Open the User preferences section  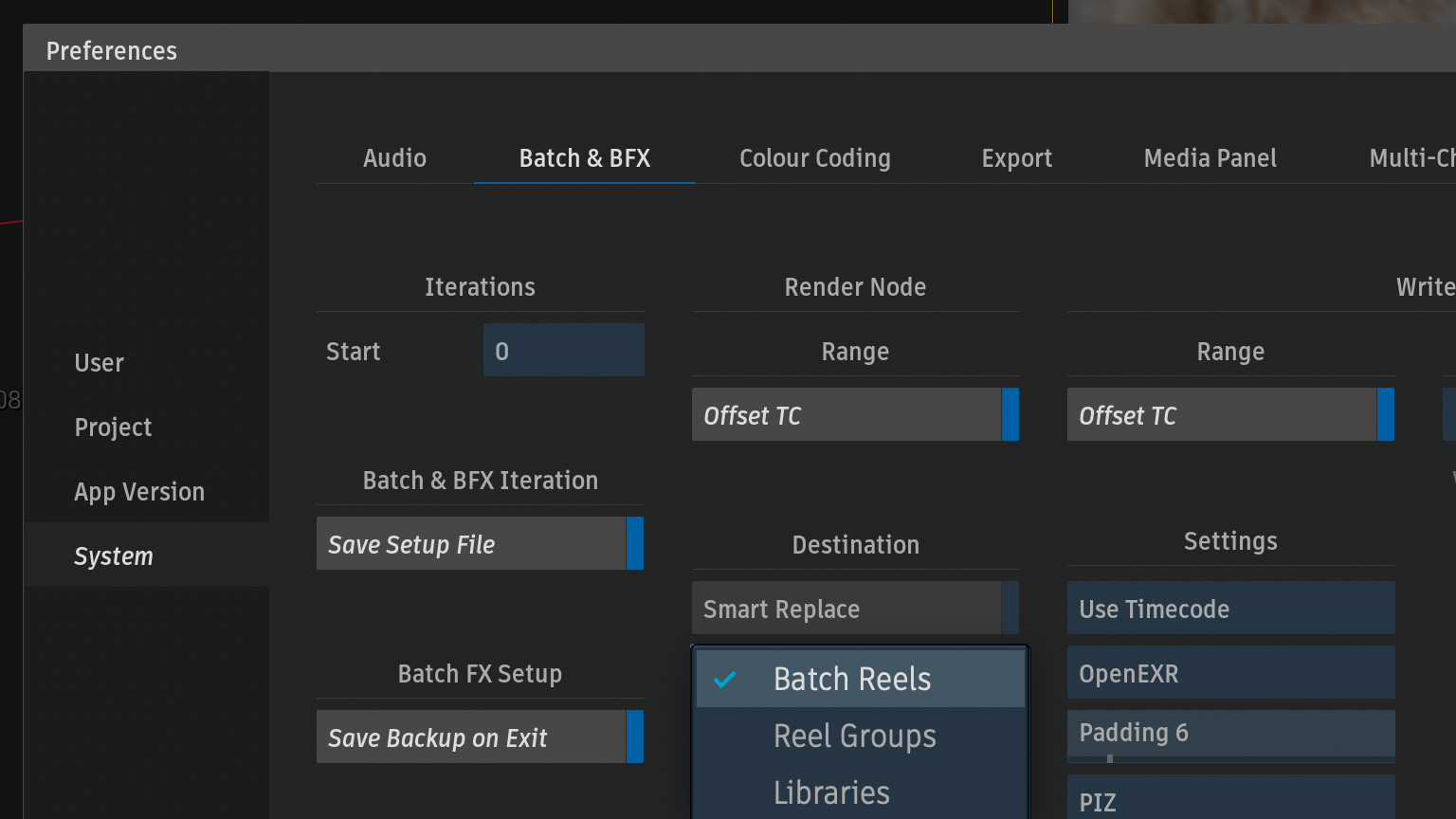coord(100,363)
